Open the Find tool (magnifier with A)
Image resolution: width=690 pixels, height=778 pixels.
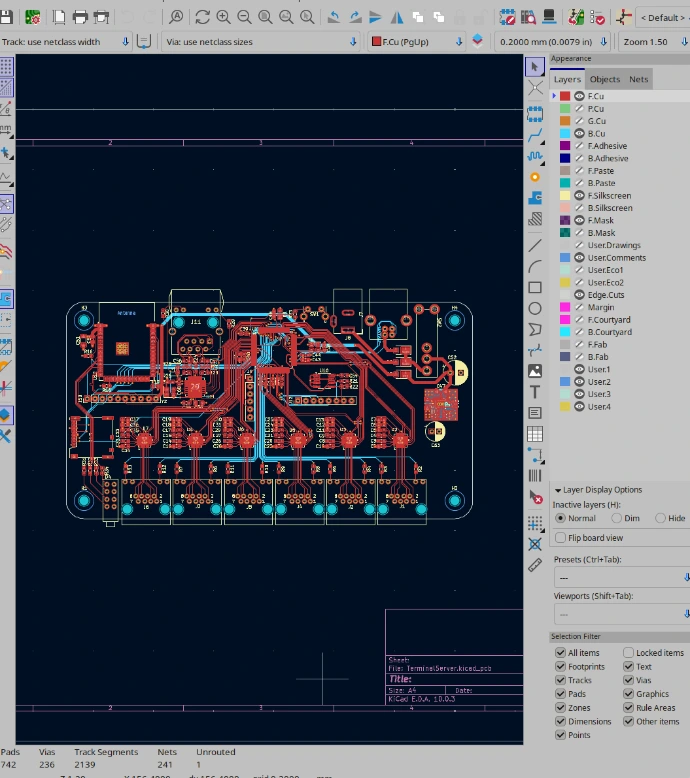tap(176, 17)
